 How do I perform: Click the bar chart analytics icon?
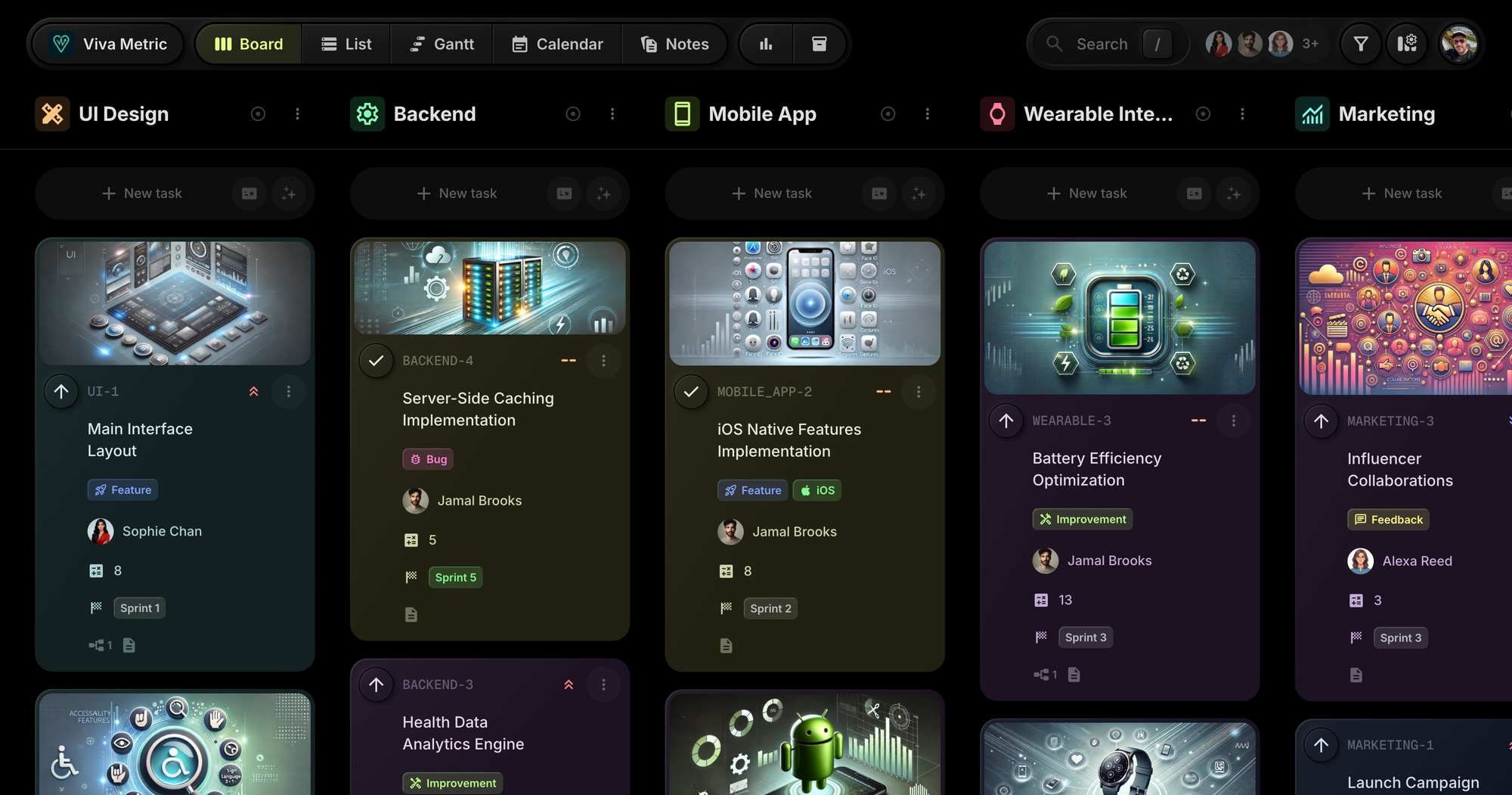tap(766, 44)
